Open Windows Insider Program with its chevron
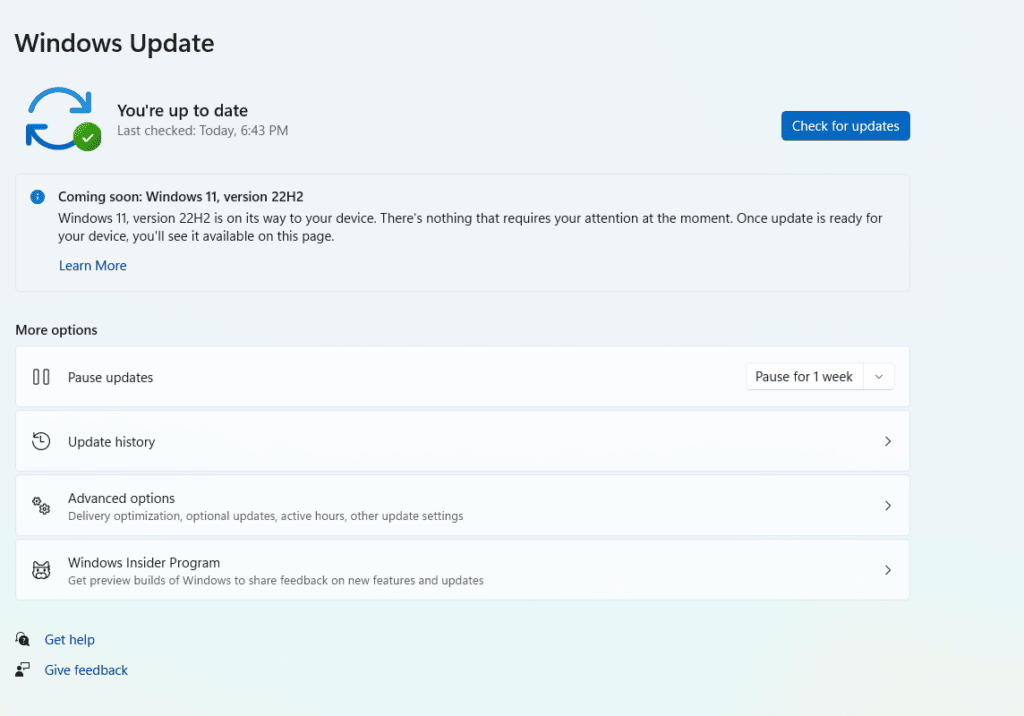This screenshot has width=1024, height=716. (x=887, y=570)
